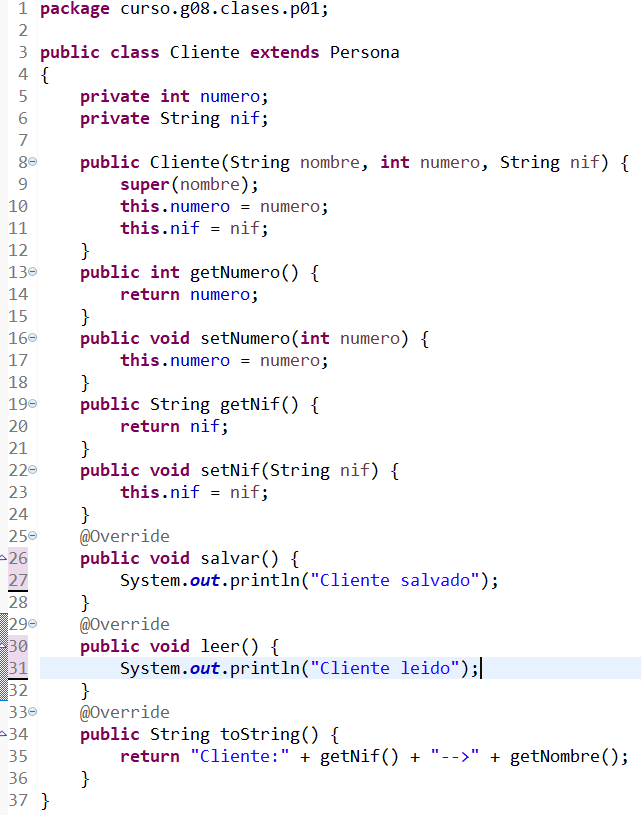
Task: Toggle the fold at line 29 @Override
Action: [32, 623]
